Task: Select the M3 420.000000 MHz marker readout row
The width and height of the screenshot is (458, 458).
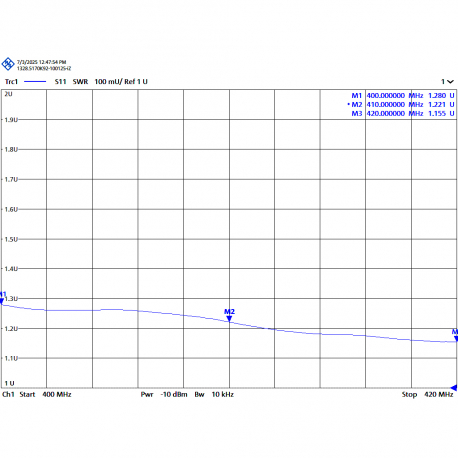Action: (403, 114)
